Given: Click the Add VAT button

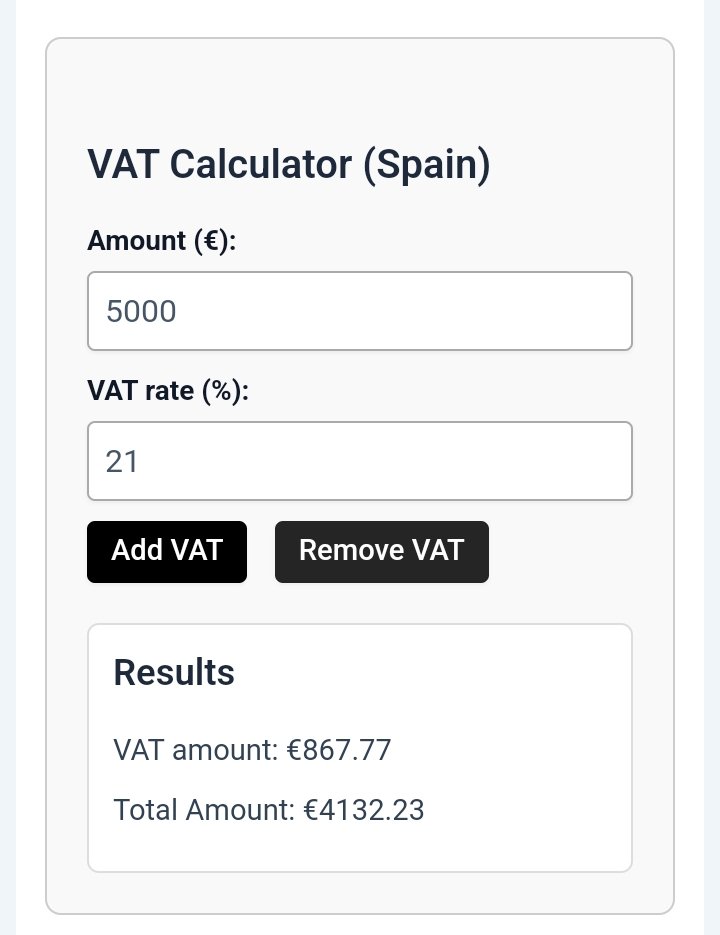Looking at the screenshot, I should point(166,552).
